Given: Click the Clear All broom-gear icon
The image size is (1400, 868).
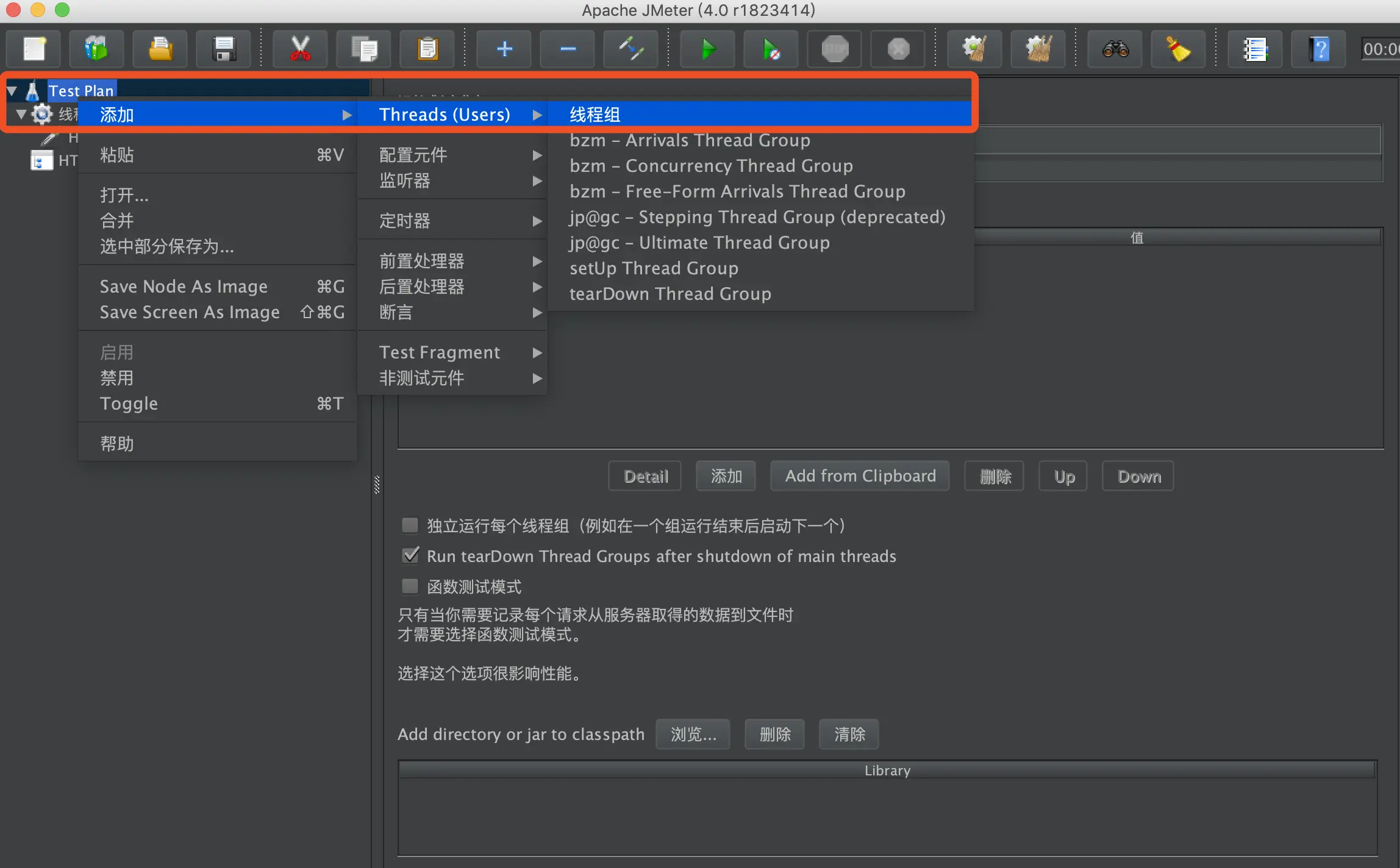Looking at the screenshot, I should point(1038,49).
